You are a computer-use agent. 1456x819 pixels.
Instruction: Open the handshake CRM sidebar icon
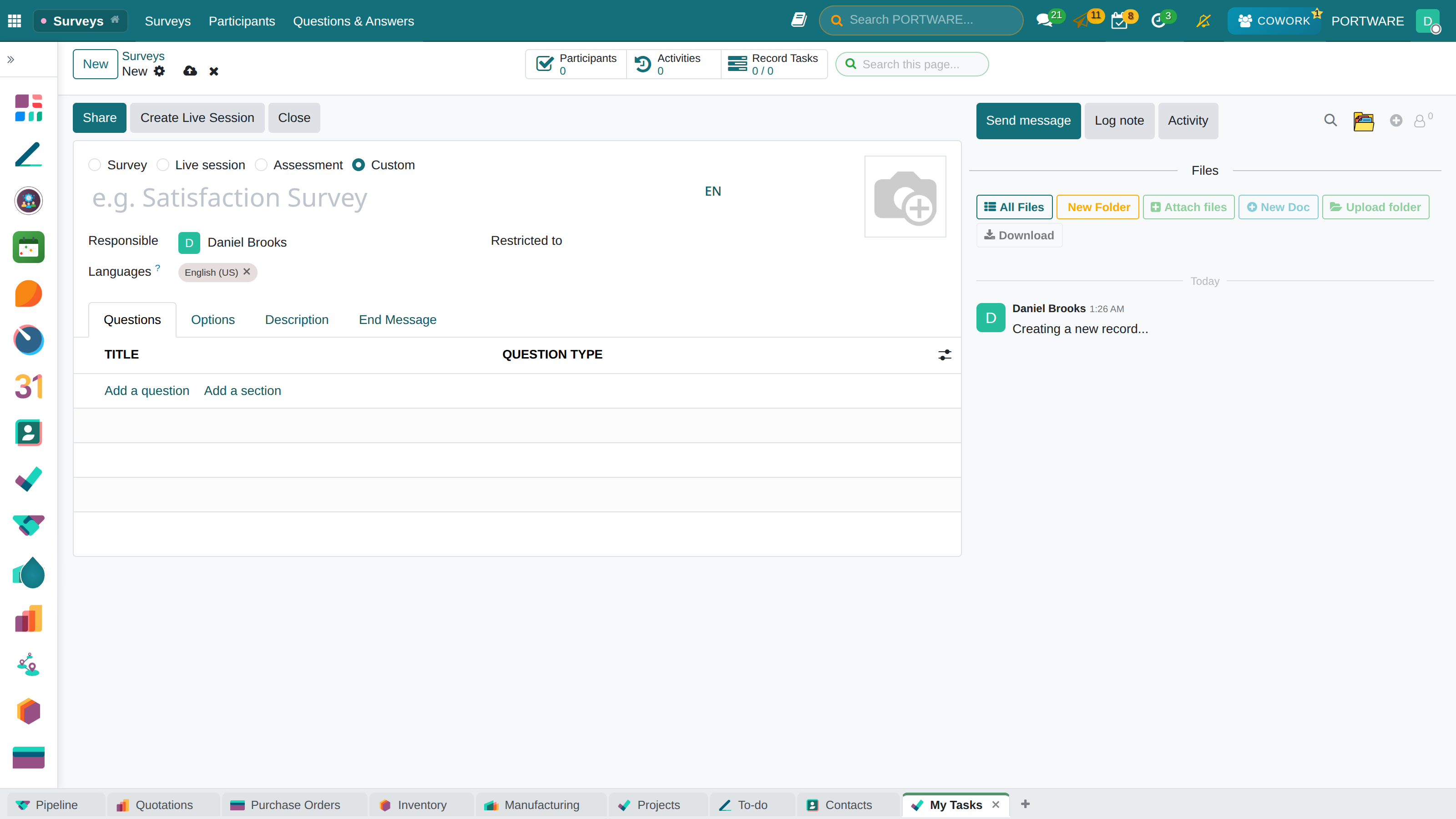click(28, 526)
